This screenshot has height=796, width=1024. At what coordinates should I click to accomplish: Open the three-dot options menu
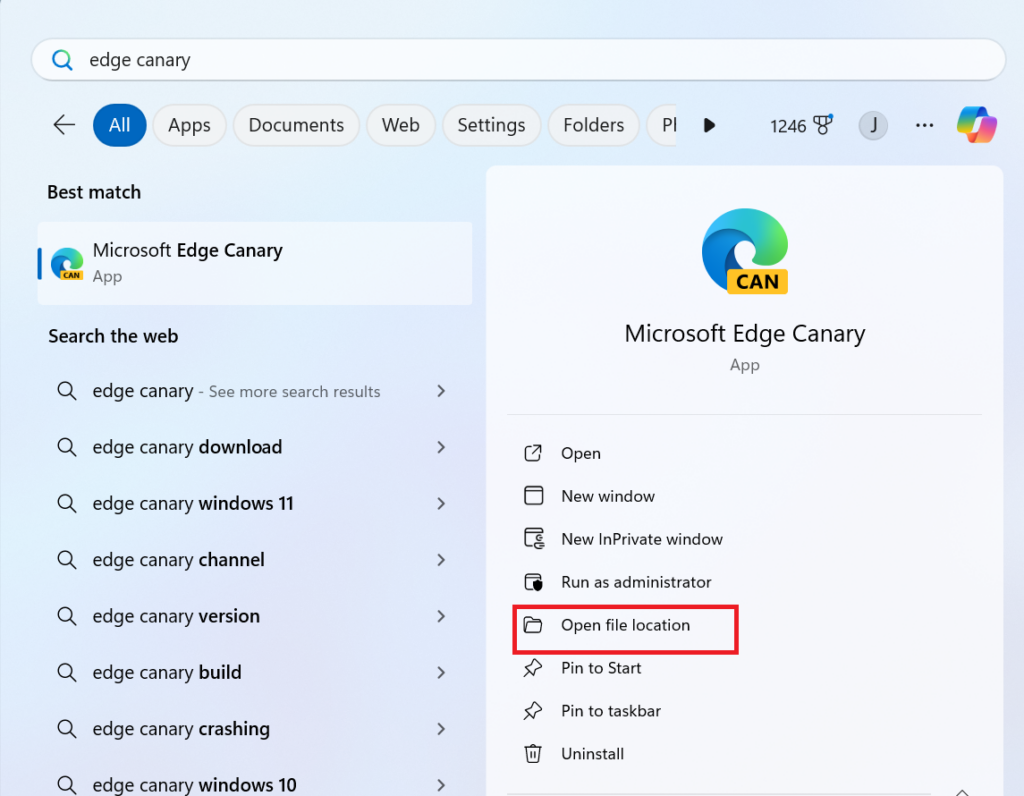(924, 125)
